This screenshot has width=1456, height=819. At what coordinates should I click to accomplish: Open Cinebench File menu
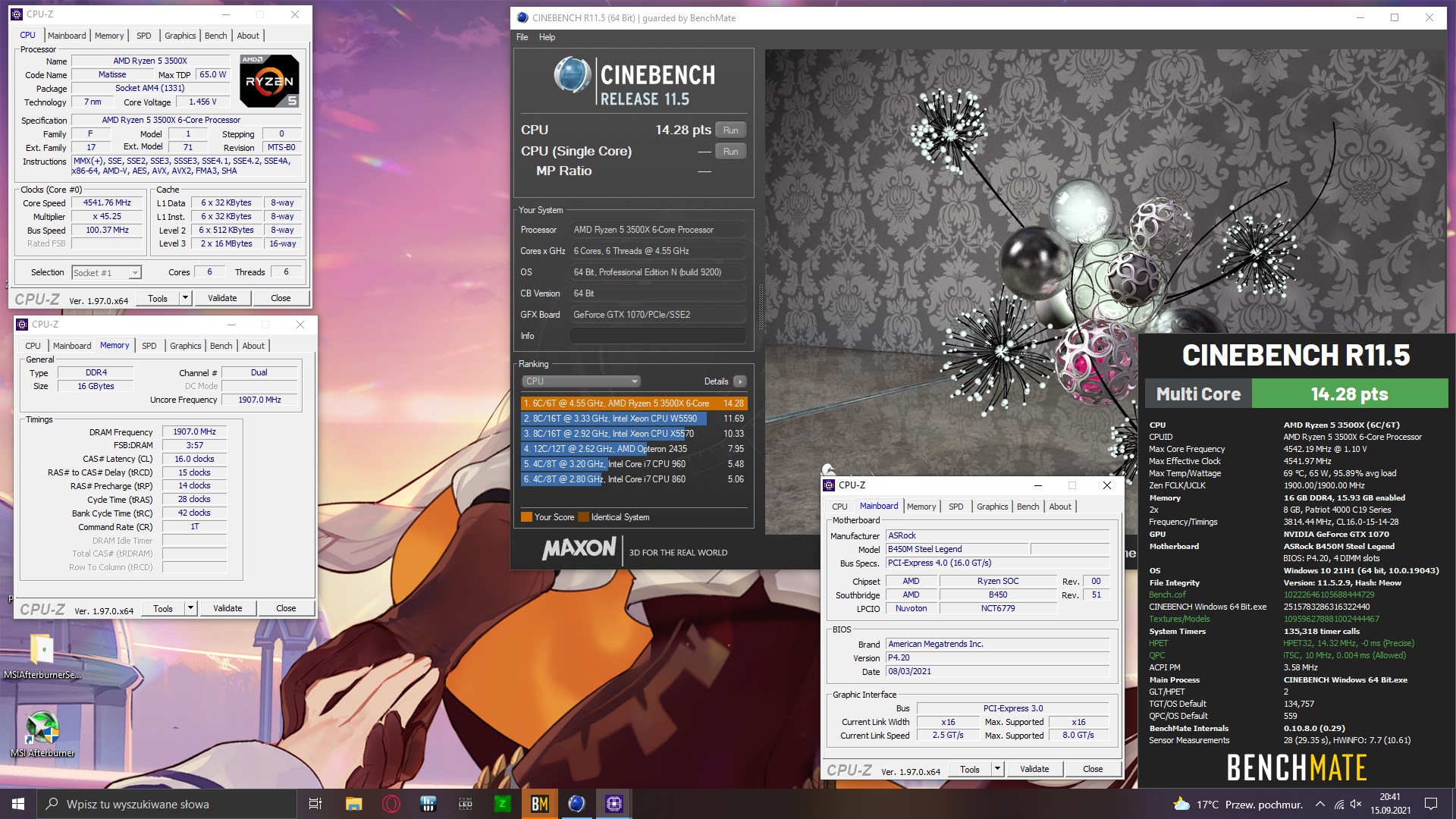tap(522, 37)
